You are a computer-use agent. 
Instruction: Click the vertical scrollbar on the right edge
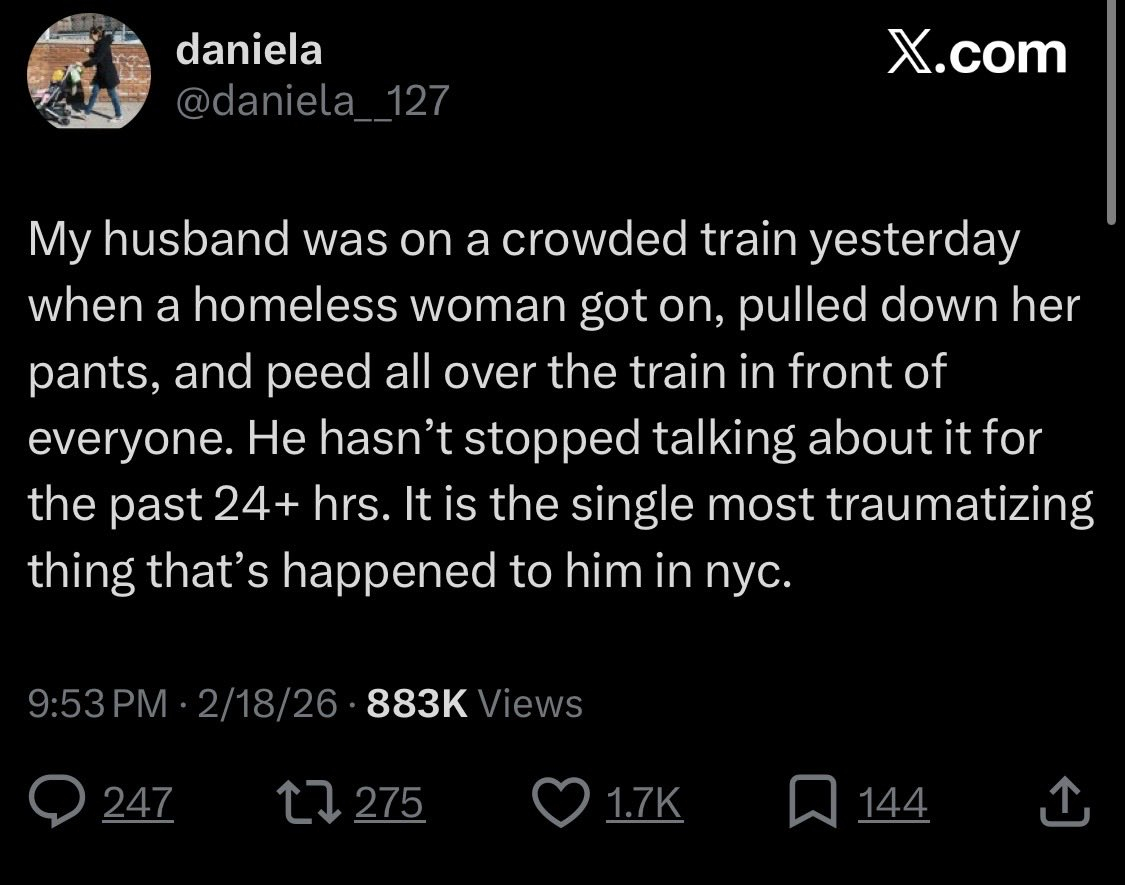[1112, 110]
